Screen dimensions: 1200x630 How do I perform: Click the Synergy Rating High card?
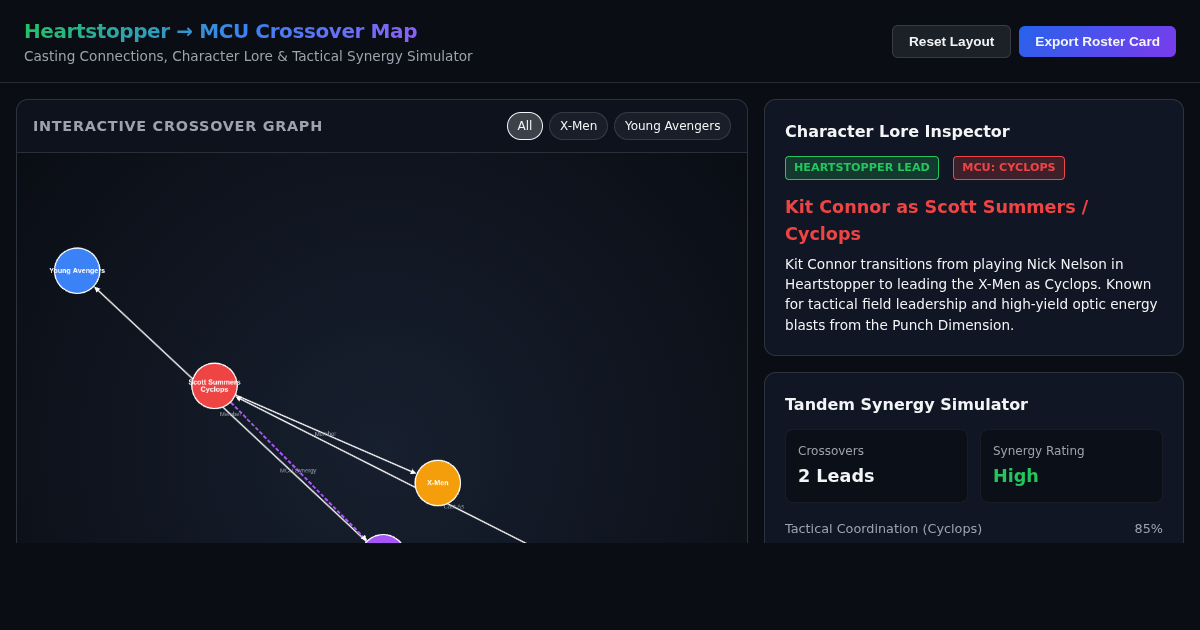[x=1071, y=466]
